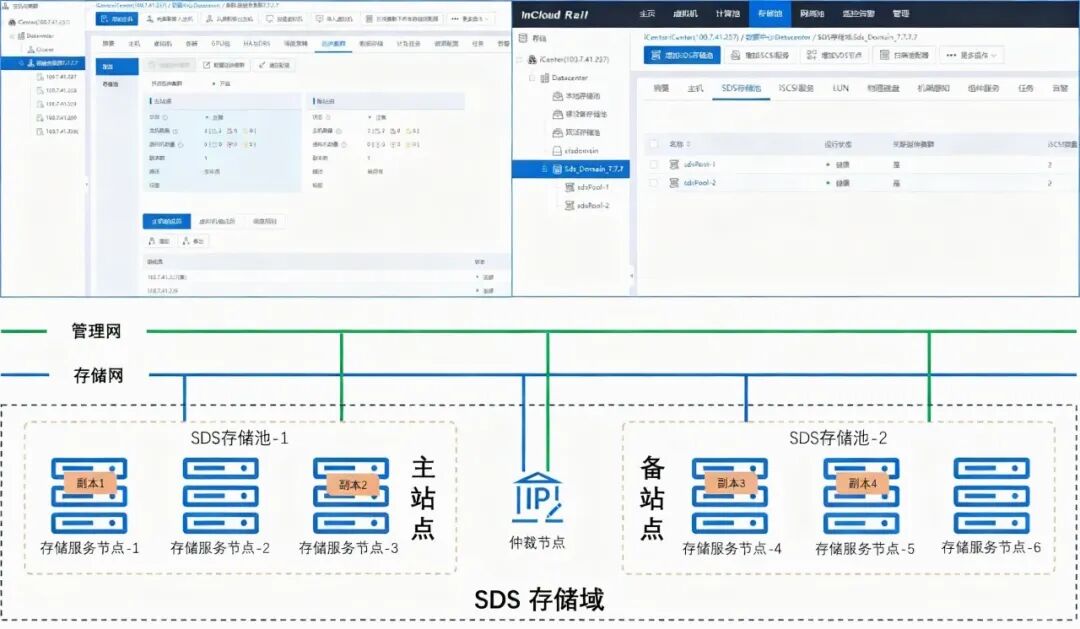1080x629 pixels.
Task: Tick the select-all checkbox in SDS pool table header
Action: click(x=653, y=144)
